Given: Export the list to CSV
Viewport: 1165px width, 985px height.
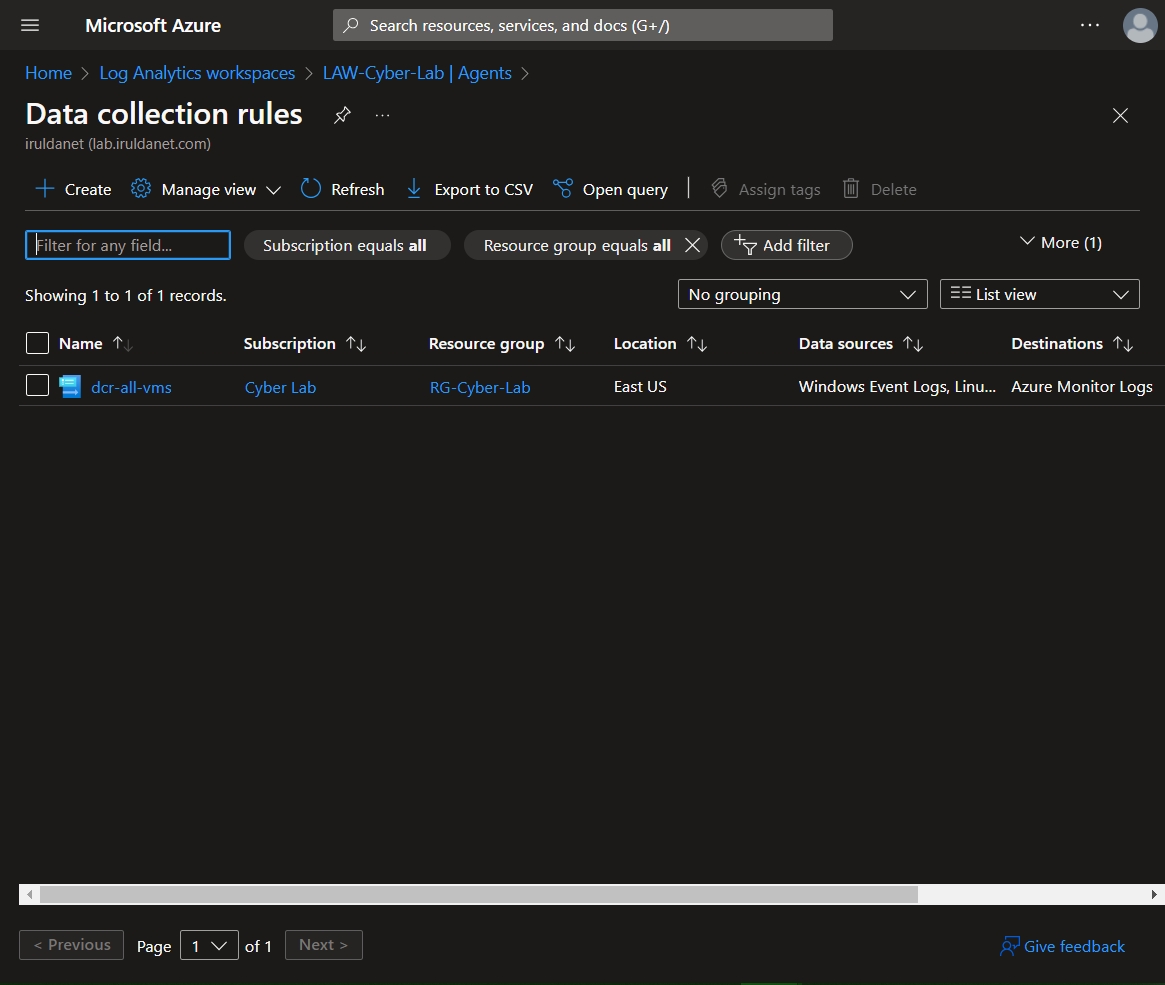Looking at the screenshot, I should (x=470, y=189).
